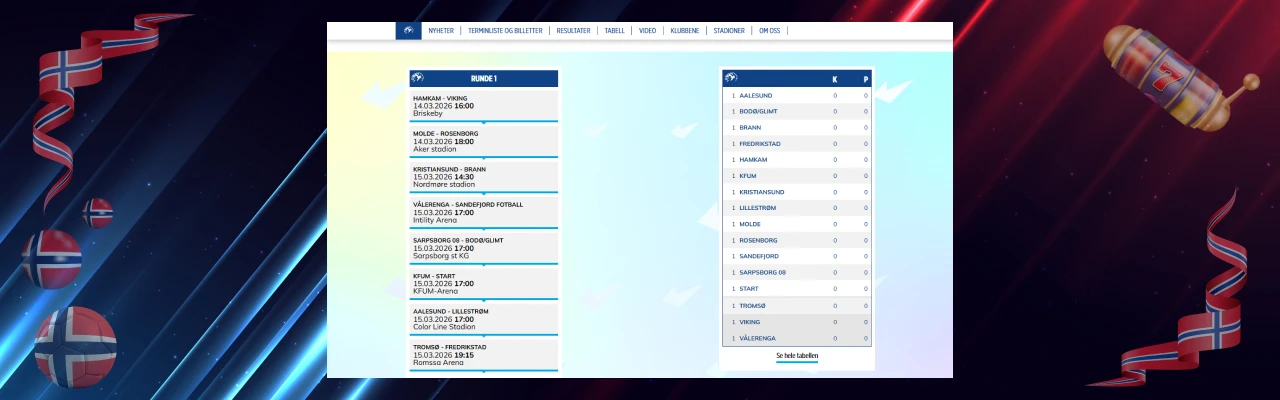Expand the Aalesund - Lillestrøm match arrow

484,336
